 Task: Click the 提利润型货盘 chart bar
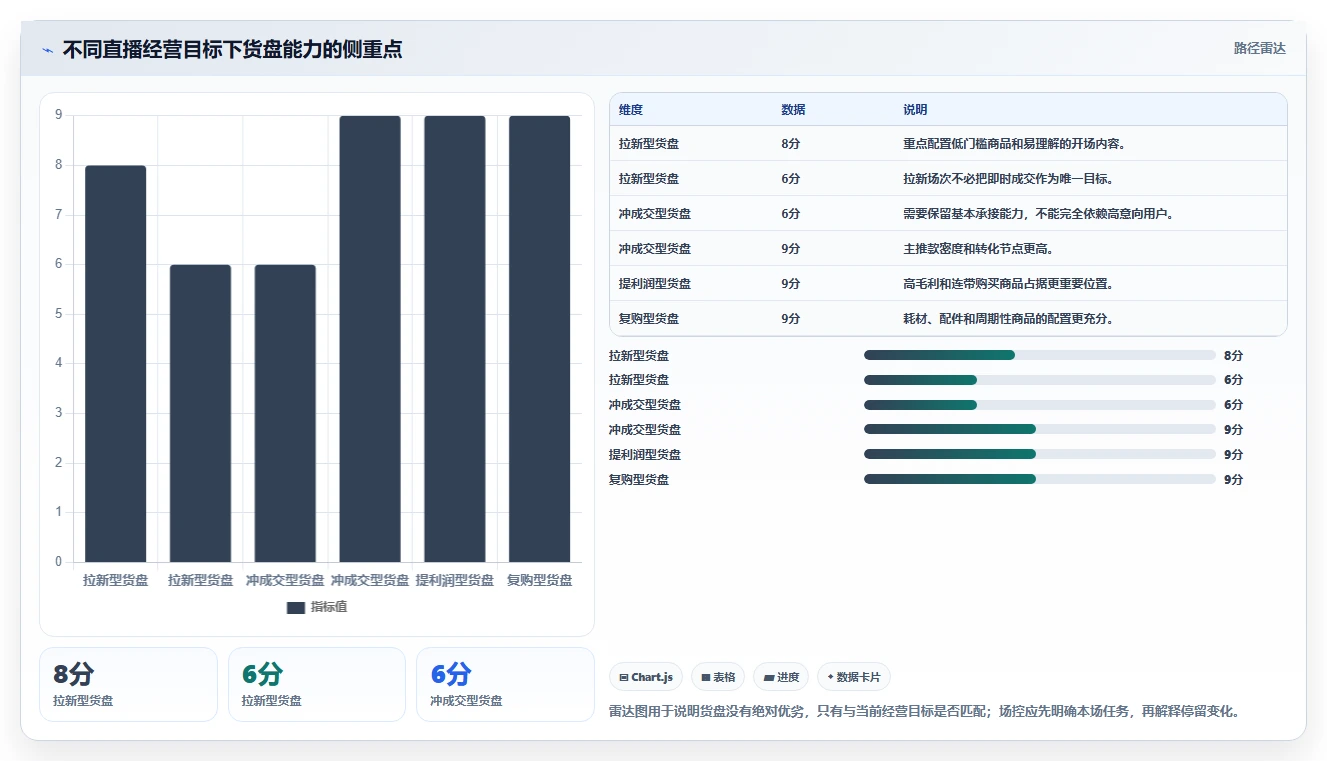click(455, 339)
